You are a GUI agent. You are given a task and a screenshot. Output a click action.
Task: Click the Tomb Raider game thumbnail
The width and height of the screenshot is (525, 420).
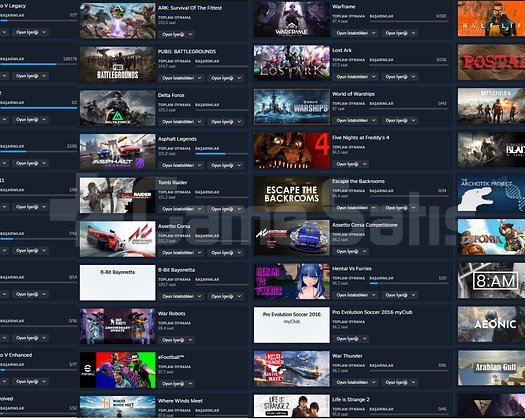(x=118, y=196)
